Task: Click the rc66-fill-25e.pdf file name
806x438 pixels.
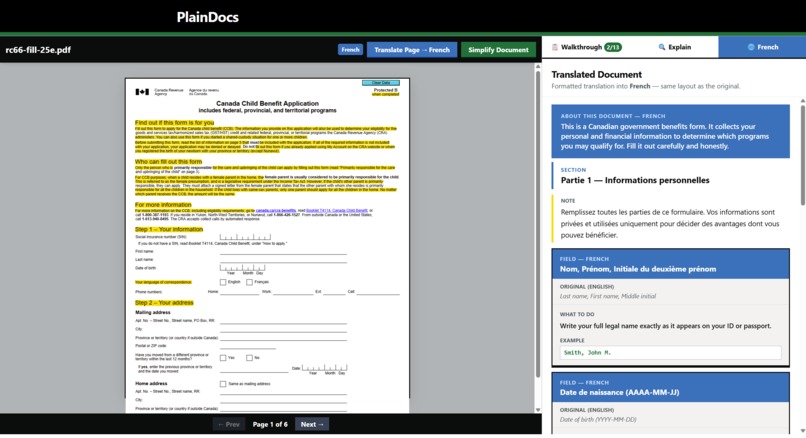Action: click(38, 50)
